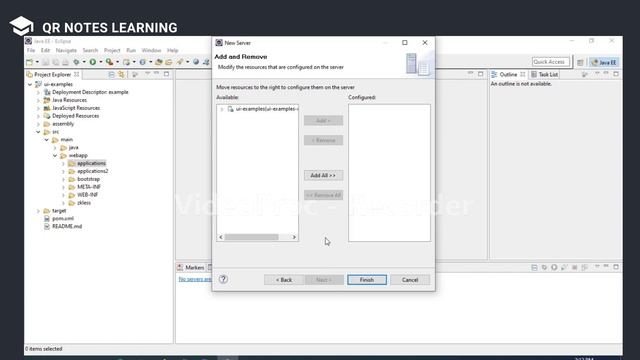
Task: Select the applications2 folder
Action: pos(93,171)
